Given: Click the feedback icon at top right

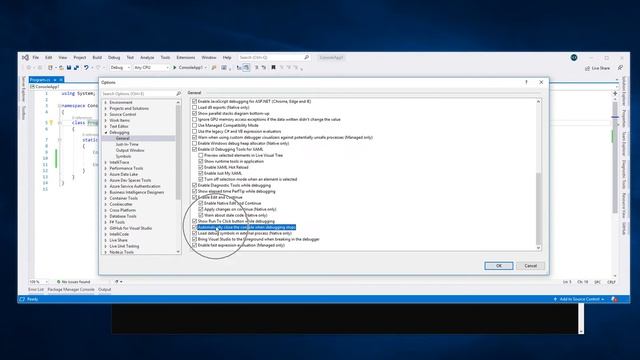Looking at the screenshot, I should (x=620, y=68).
